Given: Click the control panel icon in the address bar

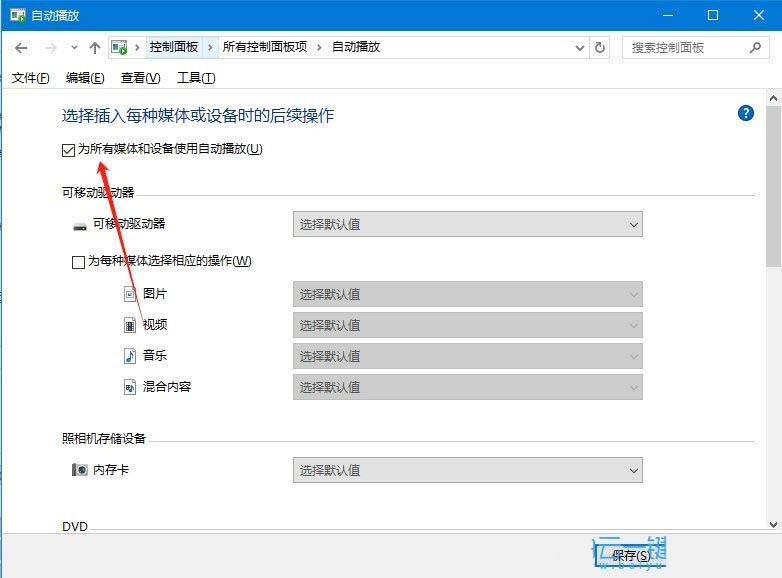Looking at the screenshot, I should (119, 47).
